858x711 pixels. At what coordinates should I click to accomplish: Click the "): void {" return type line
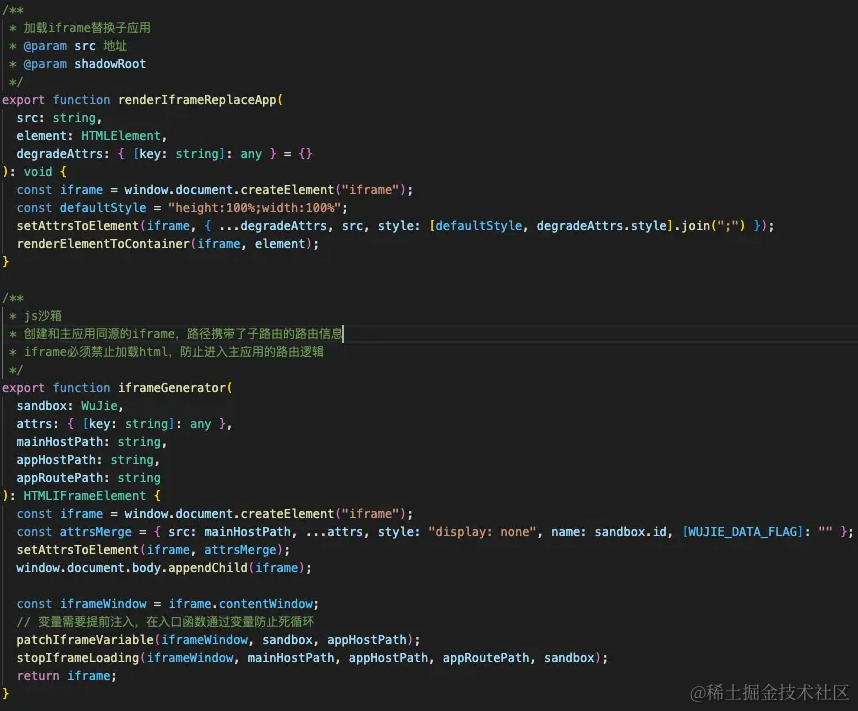(34, 172)
